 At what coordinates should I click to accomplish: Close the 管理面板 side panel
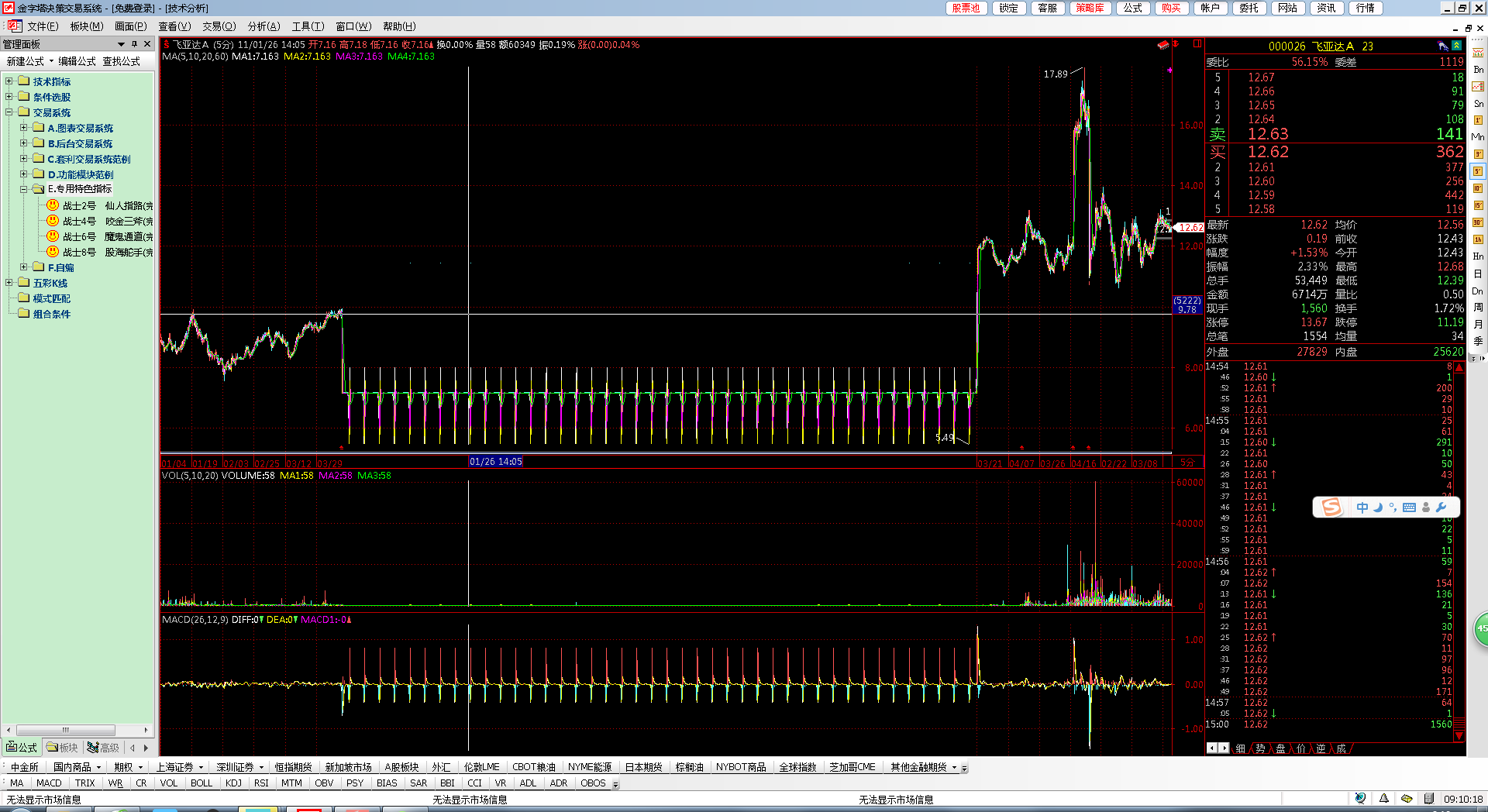147,44
